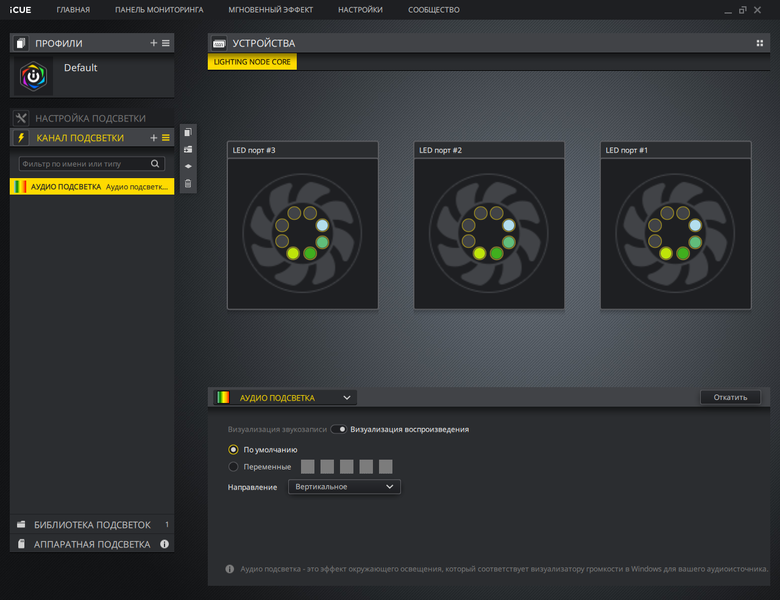This screenshot has height=600, width=780.
Task: Open the profiles list menu icon
Action: [x=166, y=43]
